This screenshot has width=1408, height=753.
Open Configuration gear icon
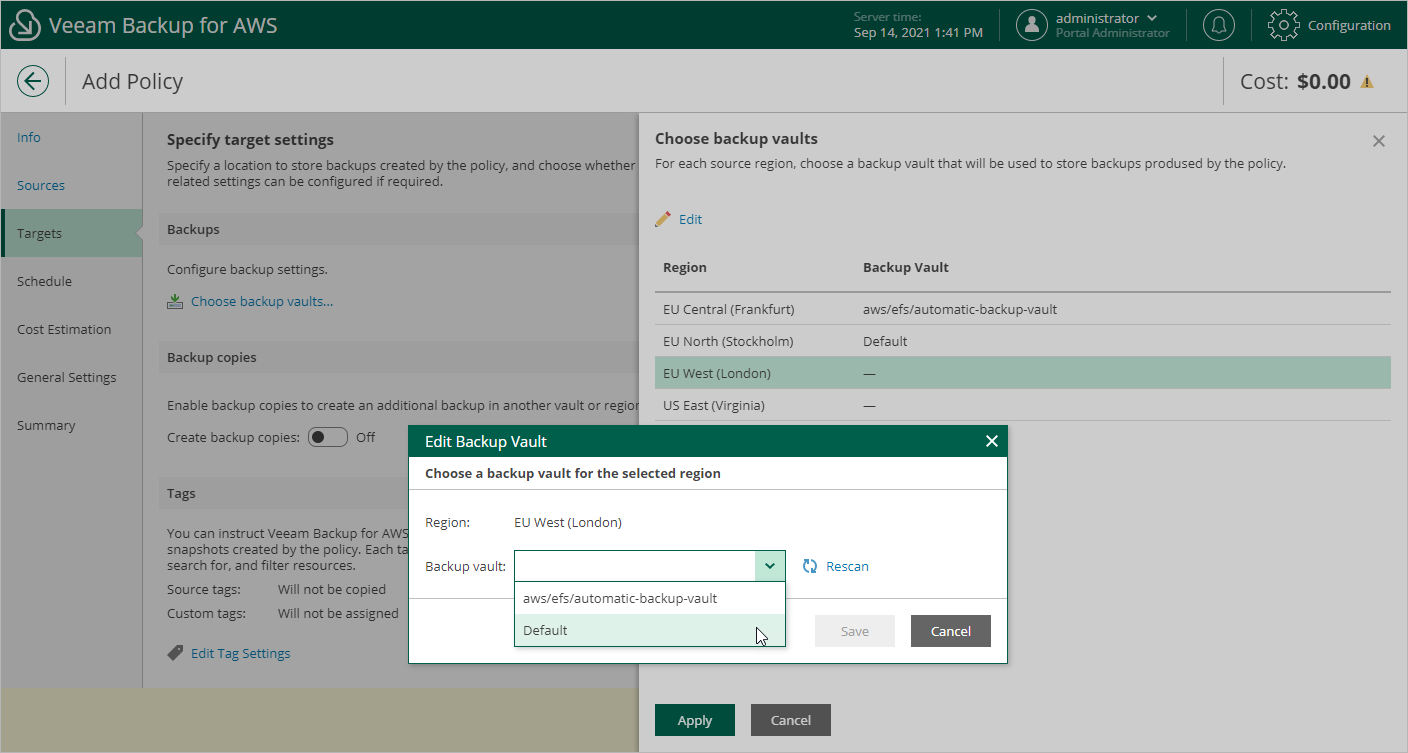click(1284, 25)
